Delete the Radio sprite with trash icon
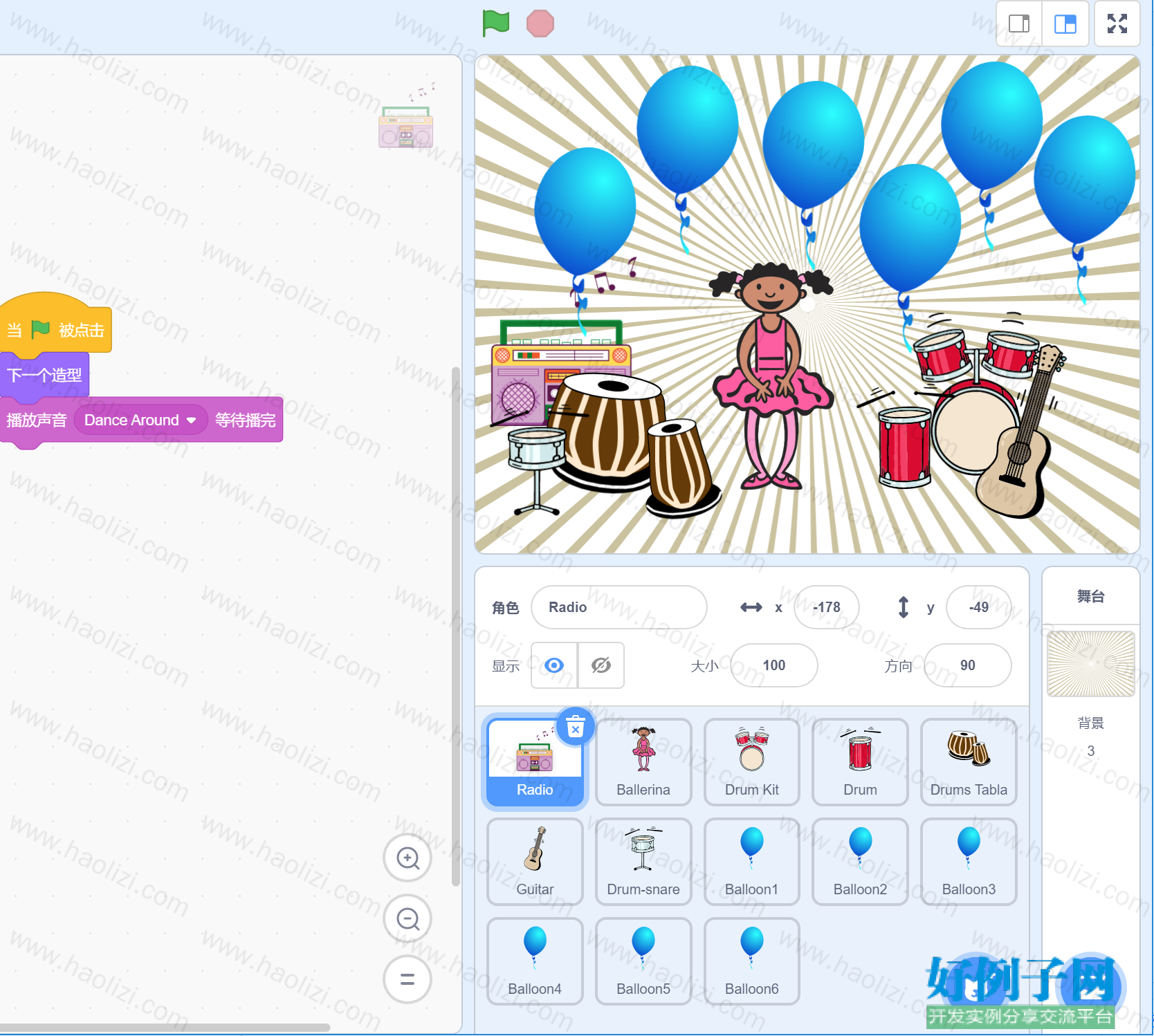 [x=576, y=727]
